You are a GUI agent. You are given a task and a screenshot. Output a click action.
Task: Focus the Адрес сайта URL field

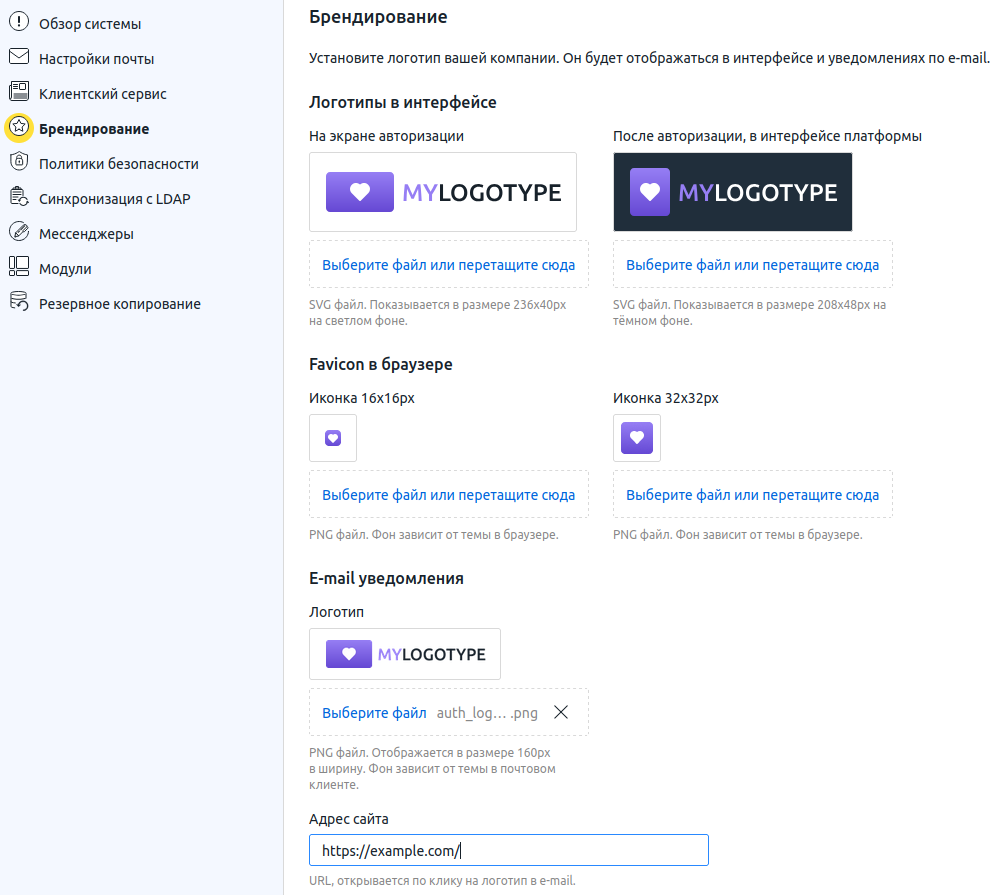tap(508, 850)
